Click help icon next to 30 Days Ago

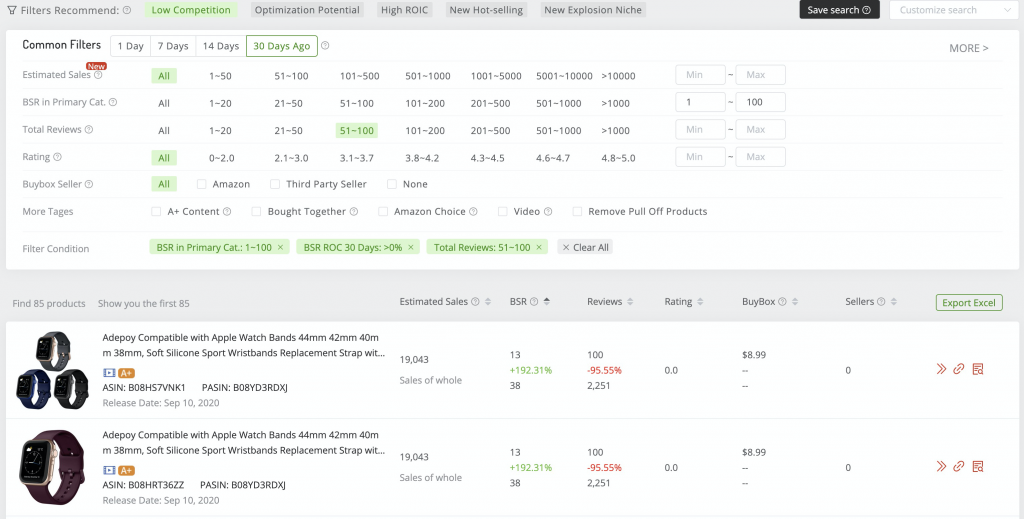tap(325, 46)
